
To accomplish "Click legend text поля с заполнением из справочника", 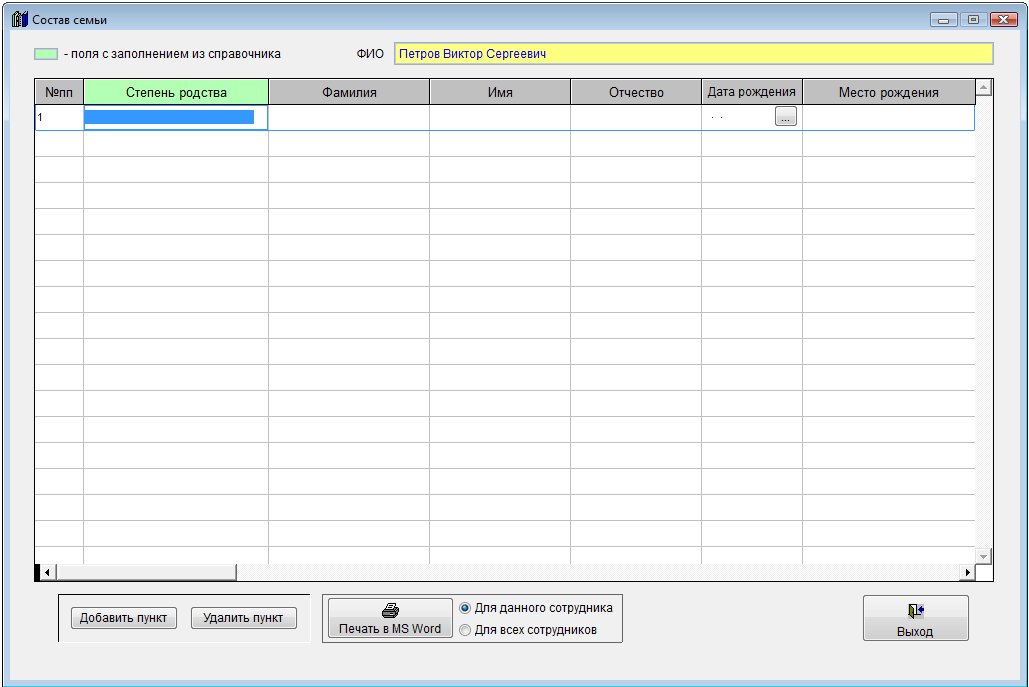I will point(176,54).
